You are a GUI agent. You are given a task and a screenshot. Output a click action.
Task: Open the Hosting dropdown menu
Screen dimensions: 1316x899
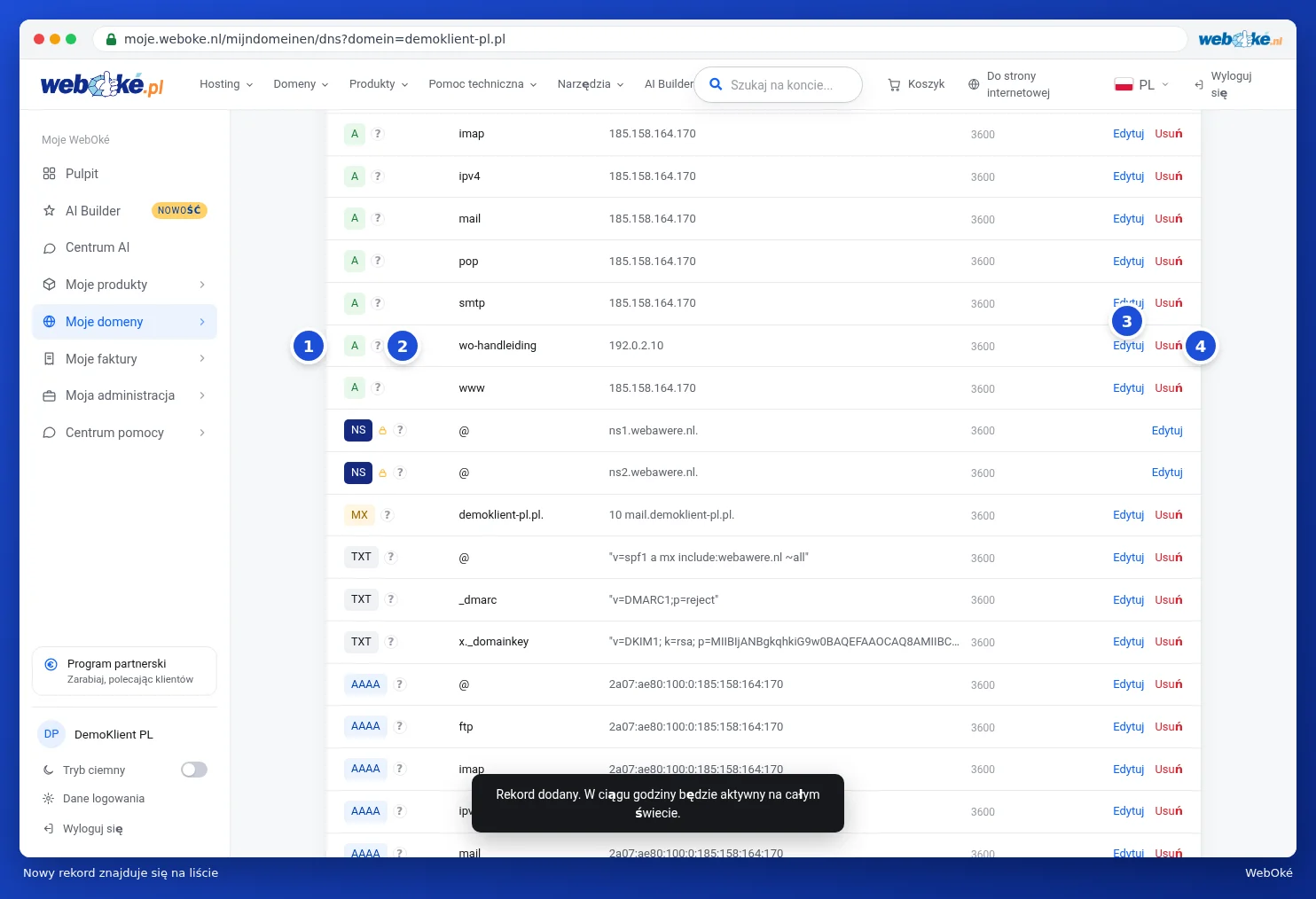pyautogui.click(x=226, y=84)
